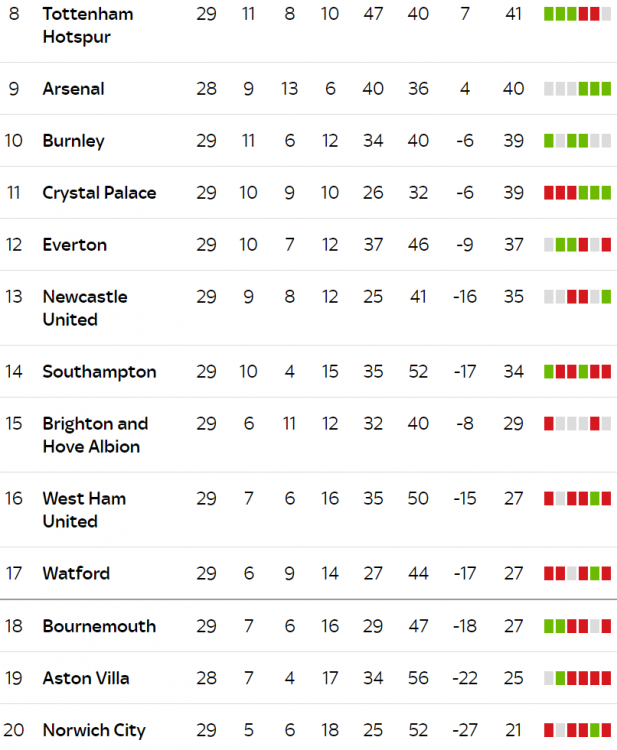Click Arsenal's latest green form square
The height and width of the screenshot is (750, 617).
tap(606, 89)
